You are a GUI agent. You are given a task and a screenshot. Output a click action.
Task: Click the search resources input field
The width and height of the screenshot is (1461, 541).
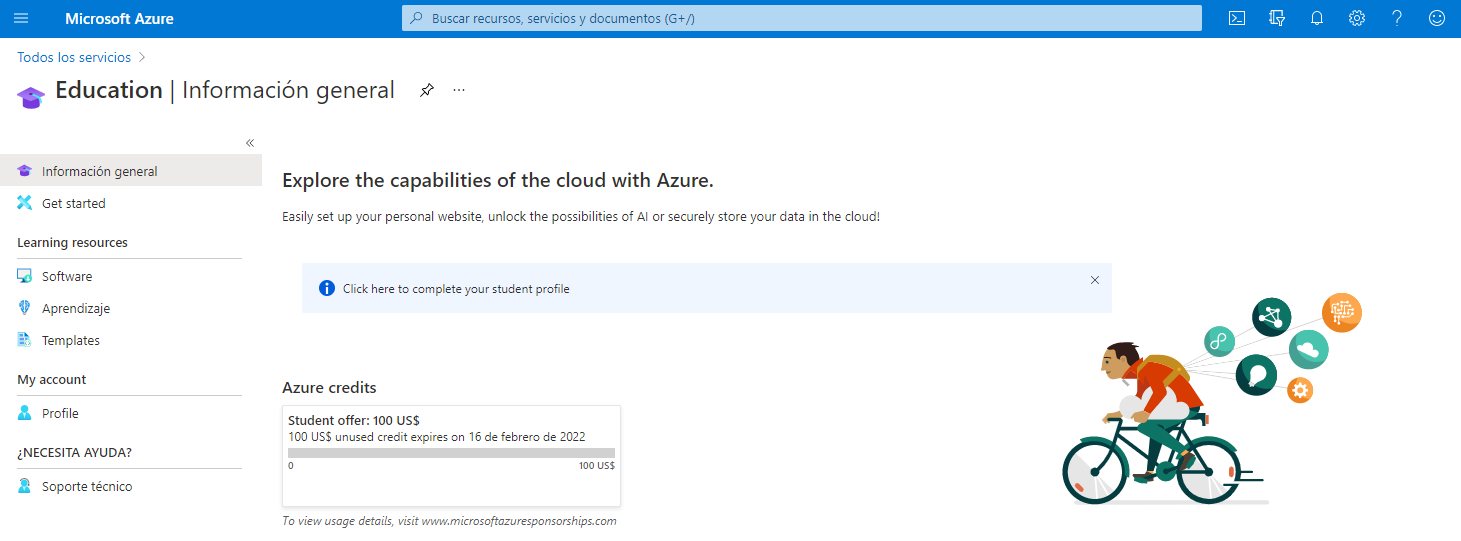[x=800, y=18]
